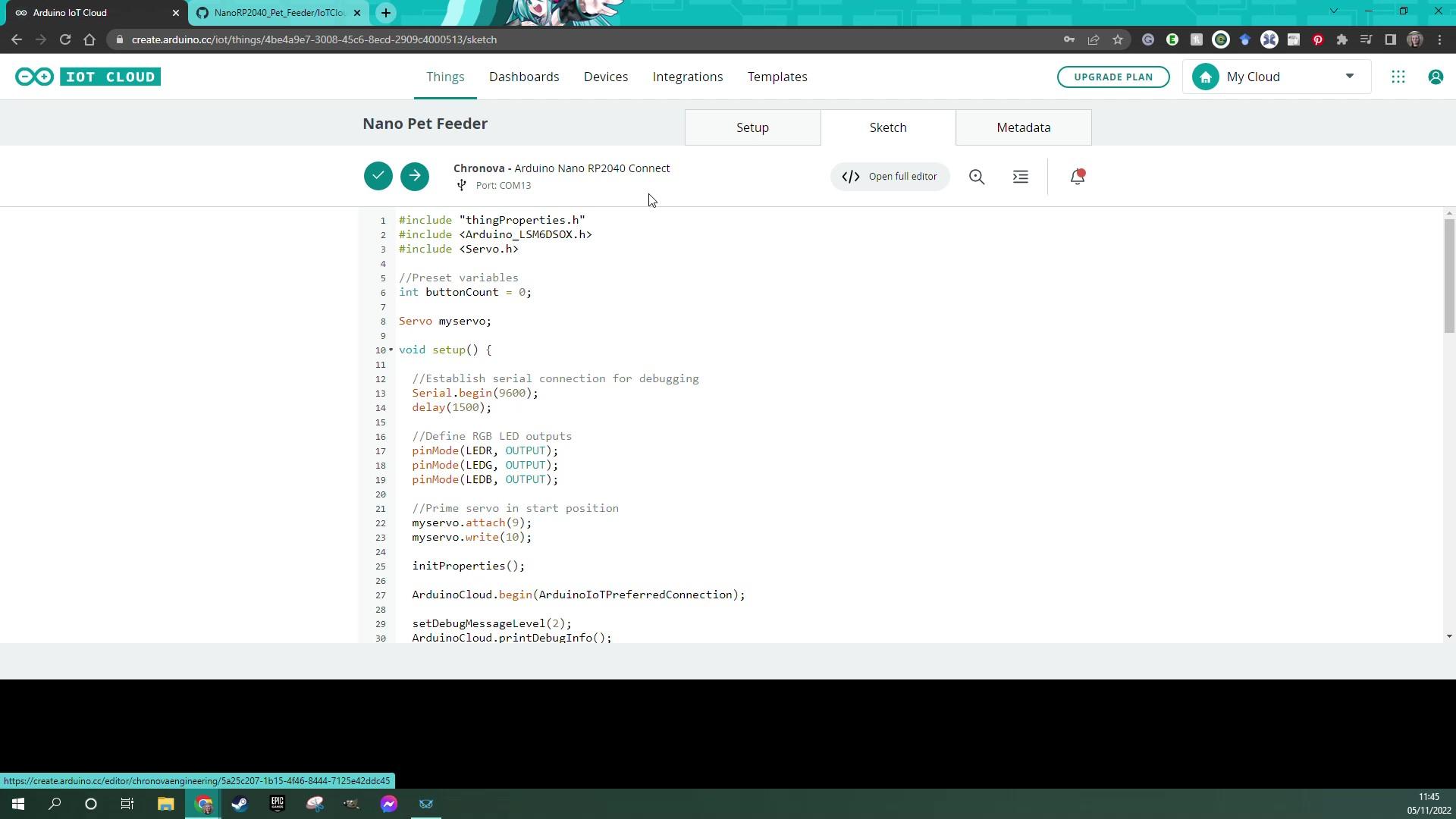Click the code editor vertical scrollbar
This screenshot has width=1456, height=819.
pos(1449,277)
